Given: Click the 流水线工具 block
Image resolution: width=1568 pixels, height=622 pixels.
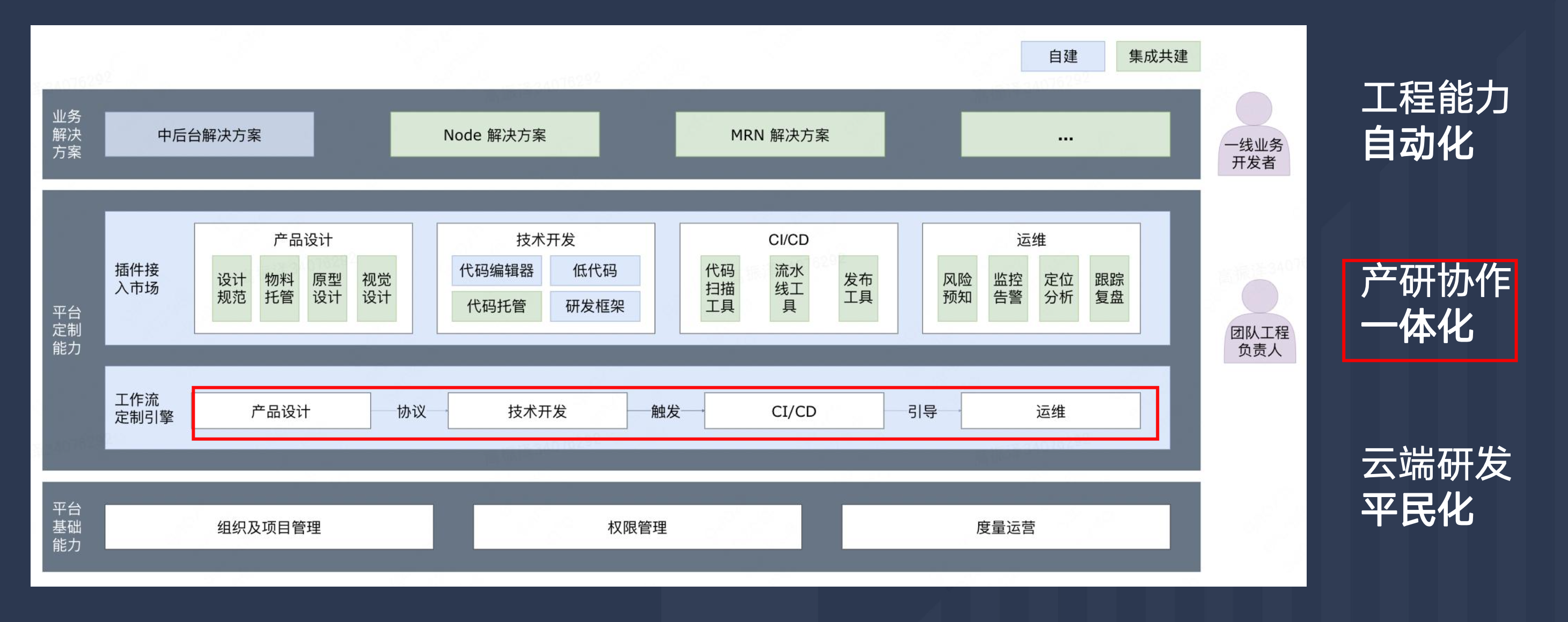Looking at the screenshot, I should (789, 288).
